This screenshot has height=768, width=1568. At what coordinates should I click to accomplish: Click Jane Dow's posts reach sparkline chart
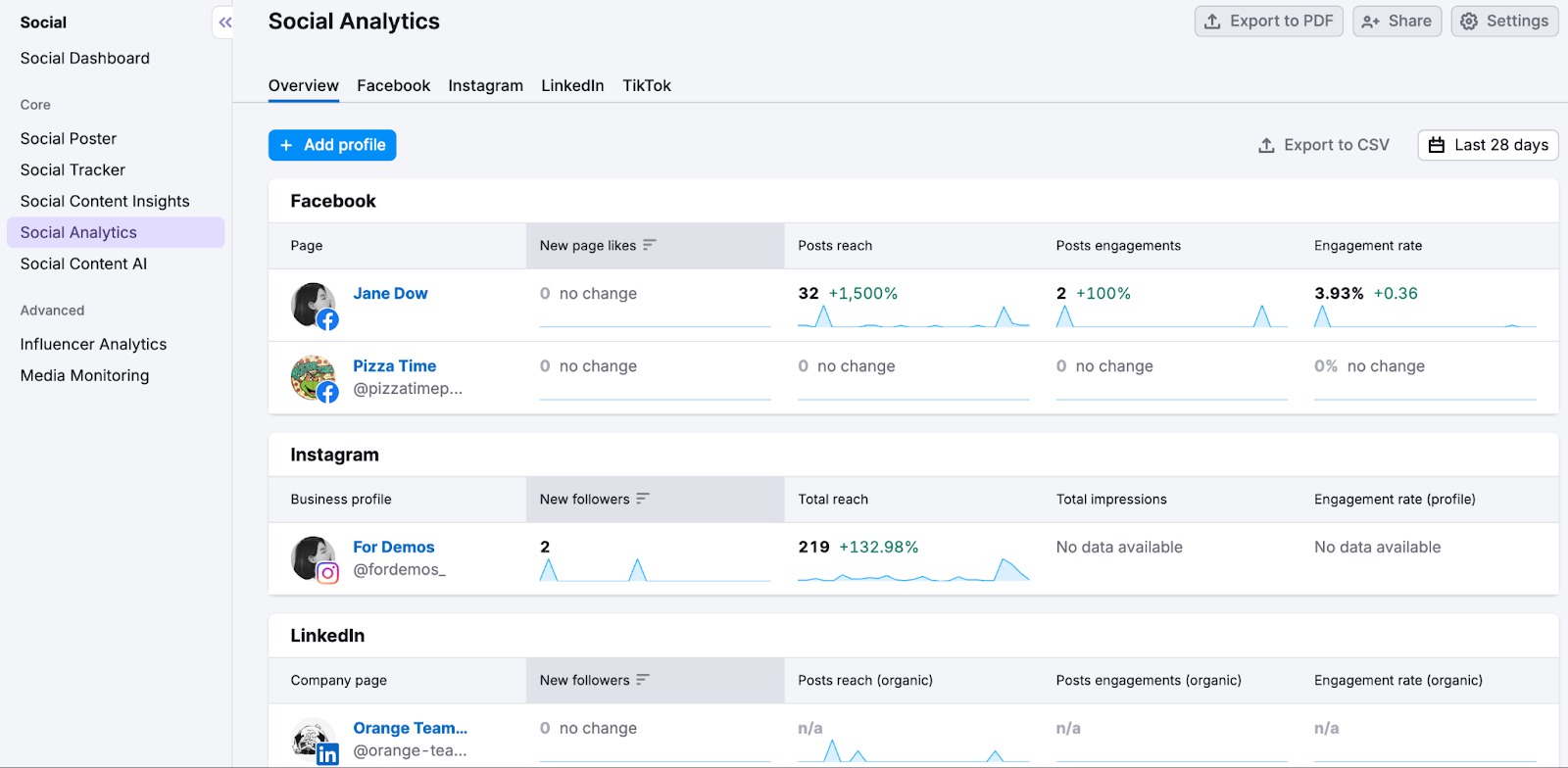pos(913,316)
